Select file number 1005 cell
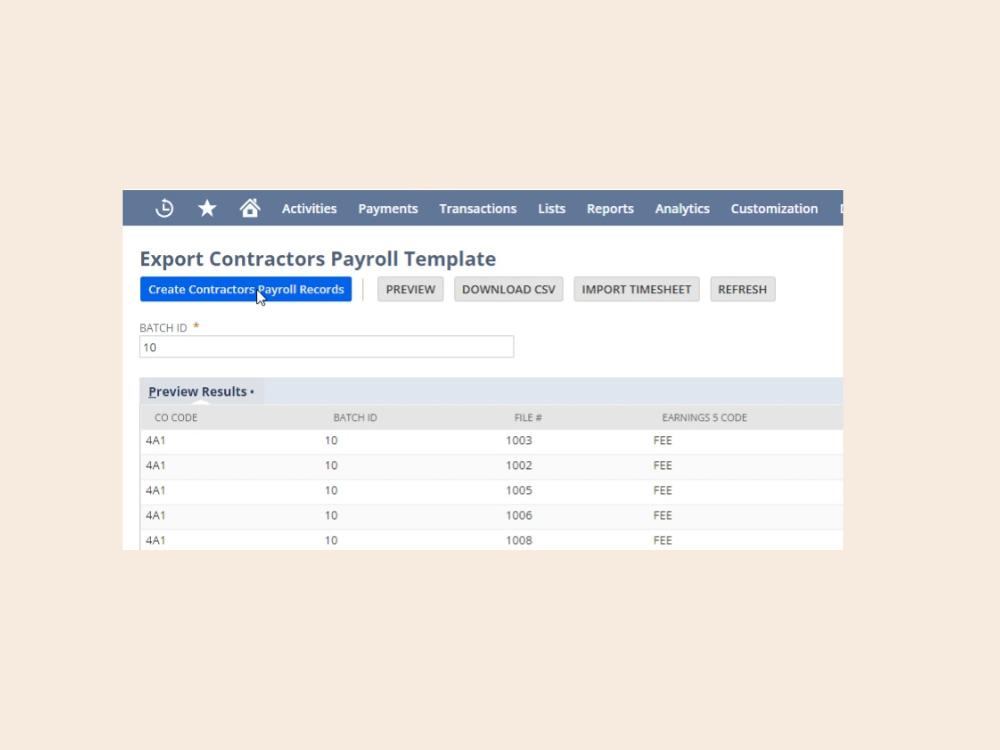 pos(519,490)
